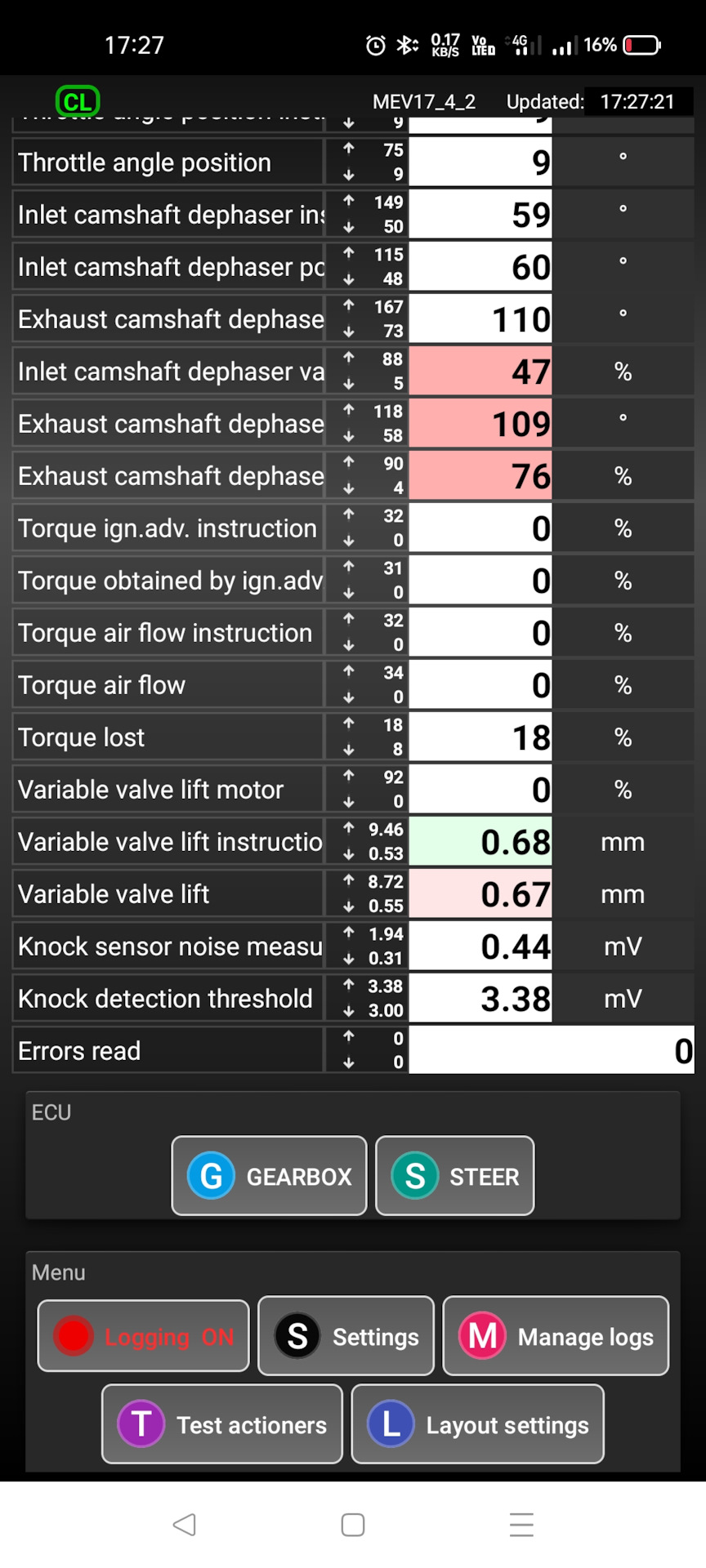
Task: Select the Throttle angle position row
Action: point(168,163)
